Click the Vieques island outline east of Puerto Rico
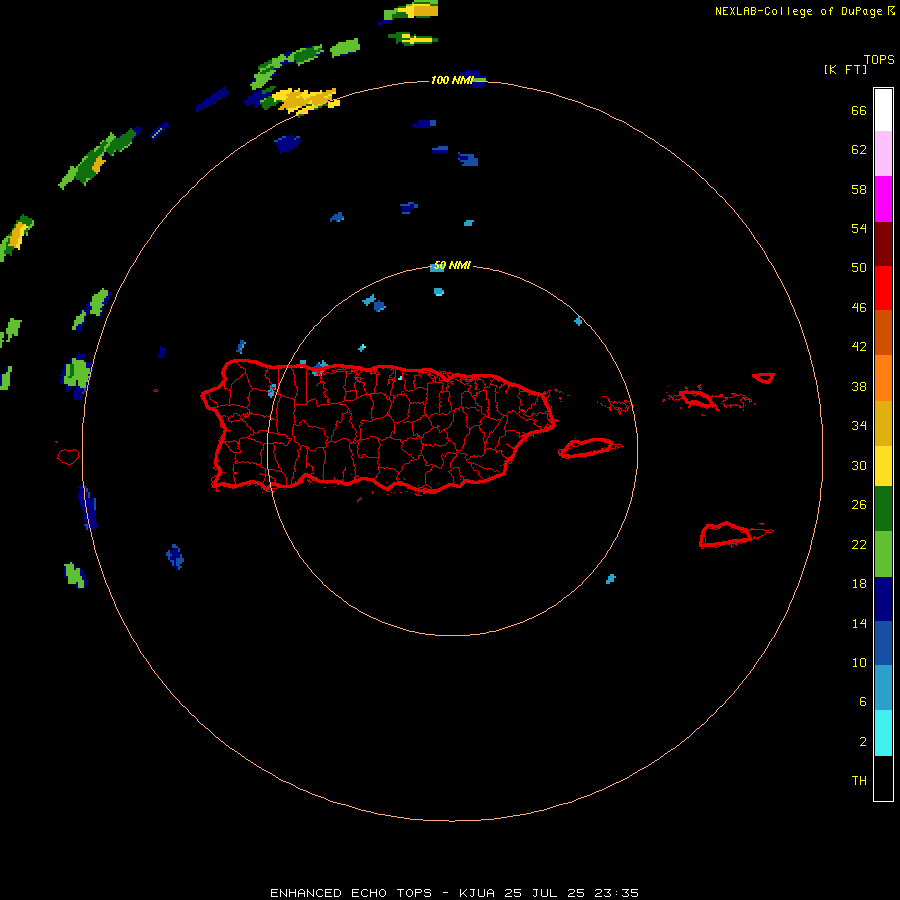900x900 pixels. (x=589, y=447)
